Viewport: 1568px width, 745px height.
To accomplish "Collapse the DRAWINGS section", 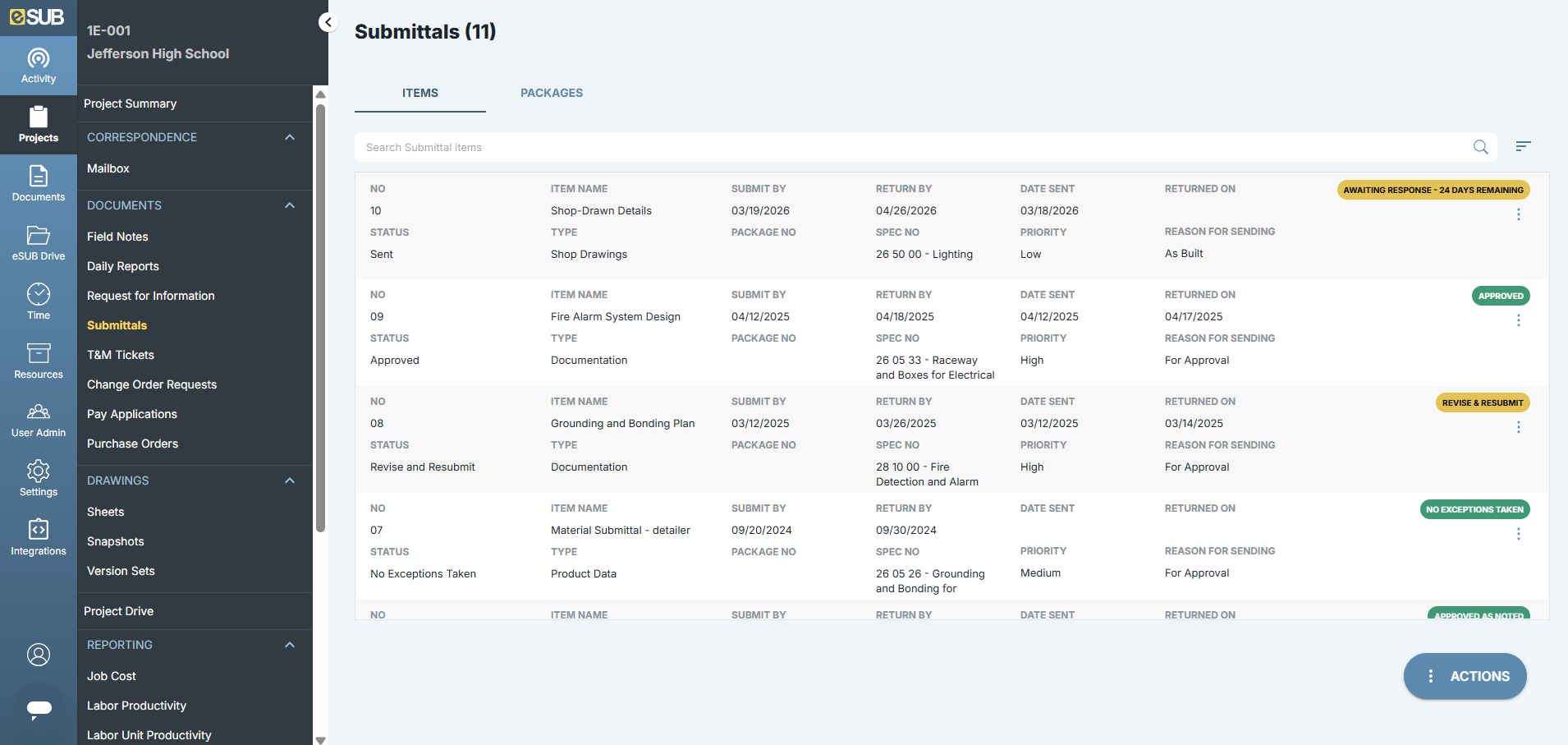I will pos(289,481).
